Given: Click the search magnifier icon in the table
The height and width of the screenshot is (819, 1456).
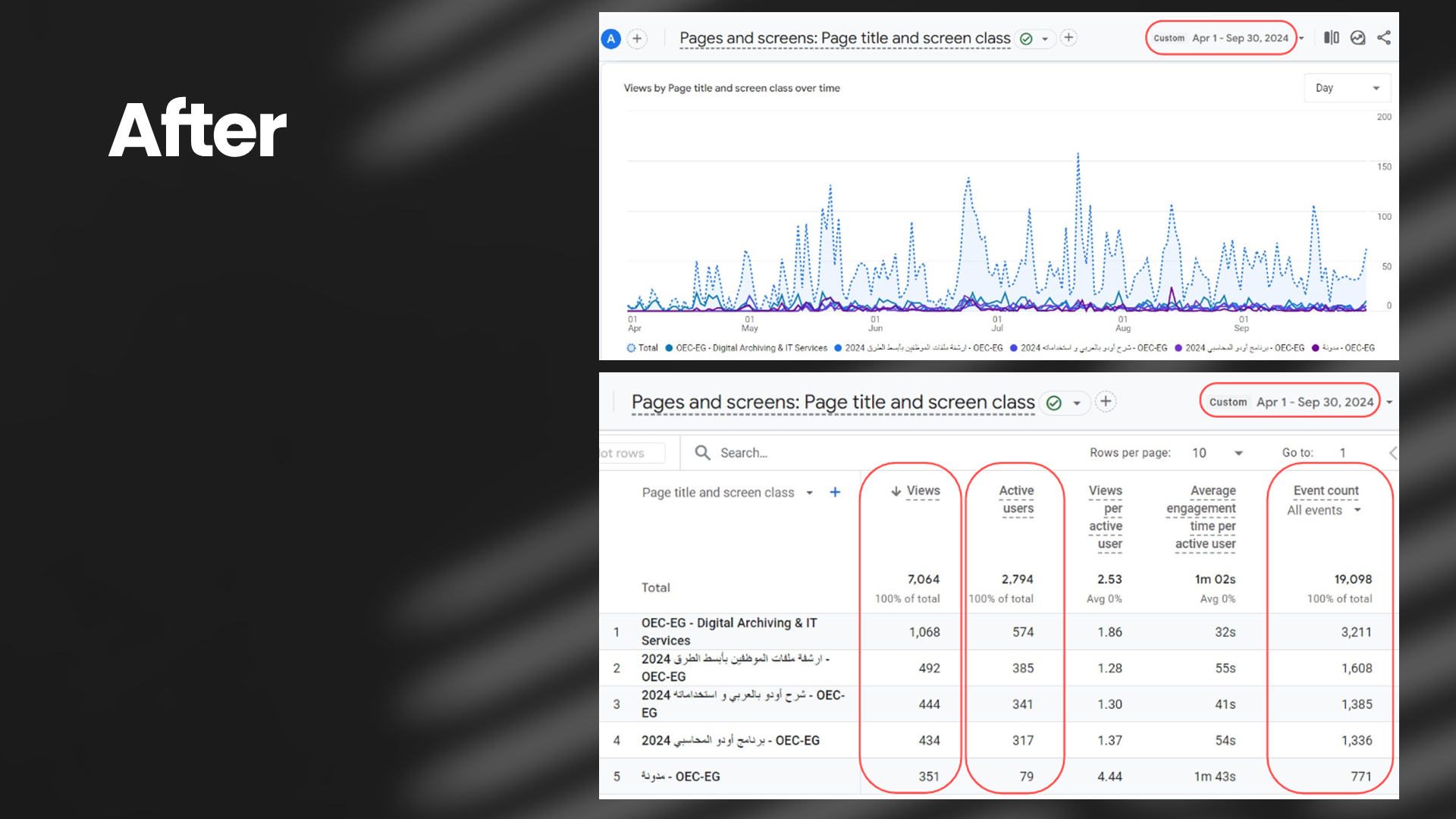Looking at the screenshot, I should pos(702,453).
